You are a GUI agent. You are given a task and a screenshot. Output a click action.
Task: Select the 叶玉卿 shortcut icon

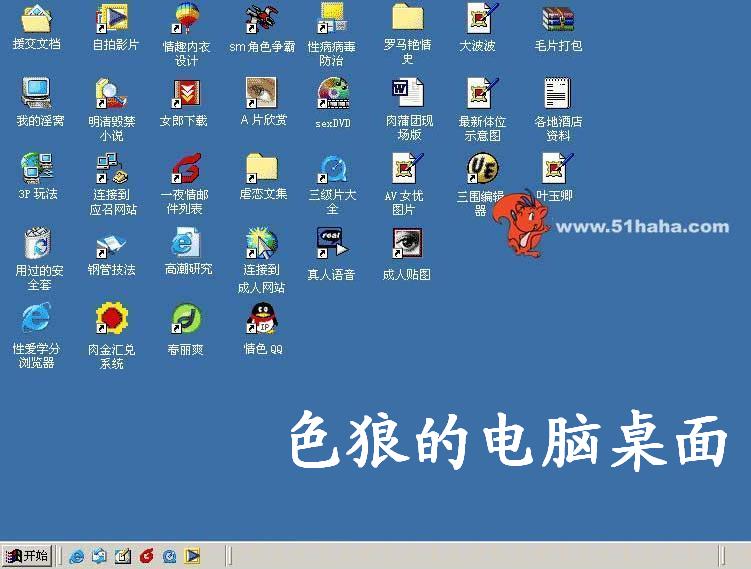click(554, 169)
